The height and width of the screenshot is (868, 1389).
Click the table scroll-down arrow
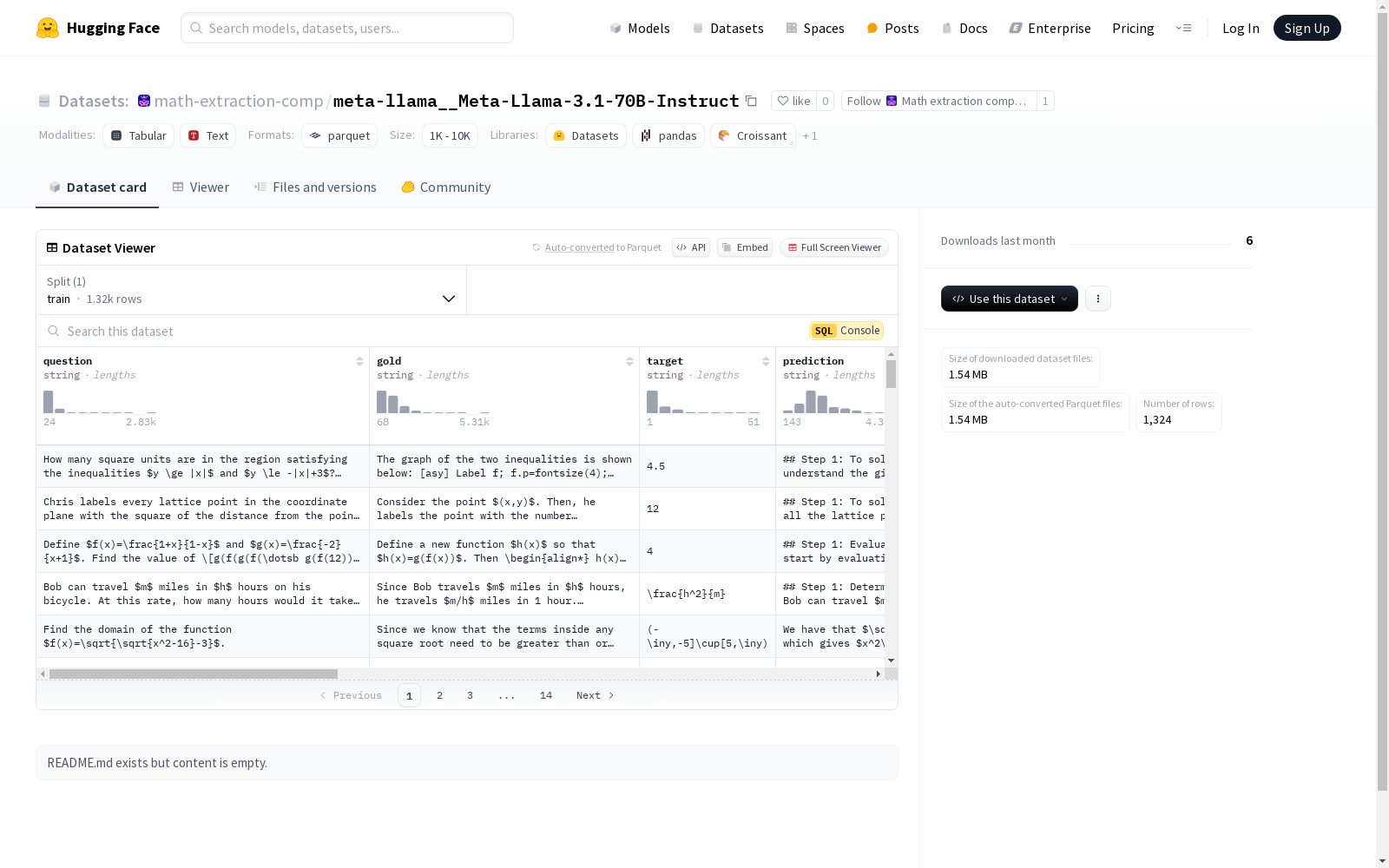click(891, 661)
